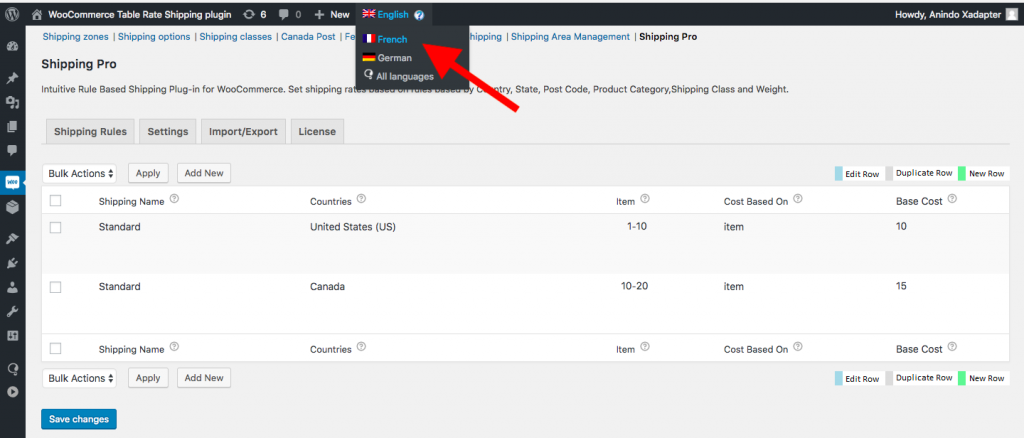Open the English language switcher
This screenshot has height=438, width=1024.
coord(385,14)
